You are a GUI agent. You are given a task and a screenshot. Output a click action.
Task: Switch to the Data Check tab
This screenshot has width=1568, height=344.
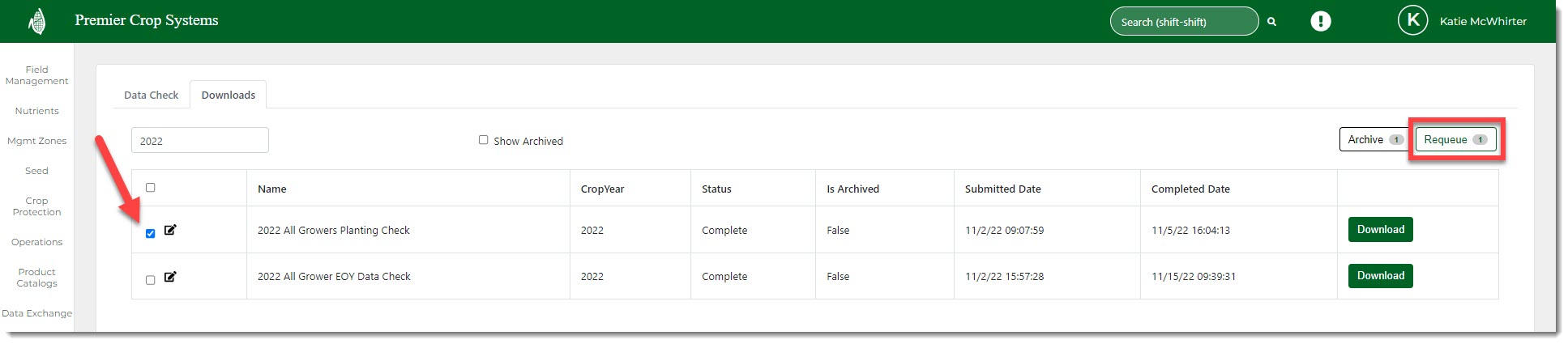click(x=151, y=95)
